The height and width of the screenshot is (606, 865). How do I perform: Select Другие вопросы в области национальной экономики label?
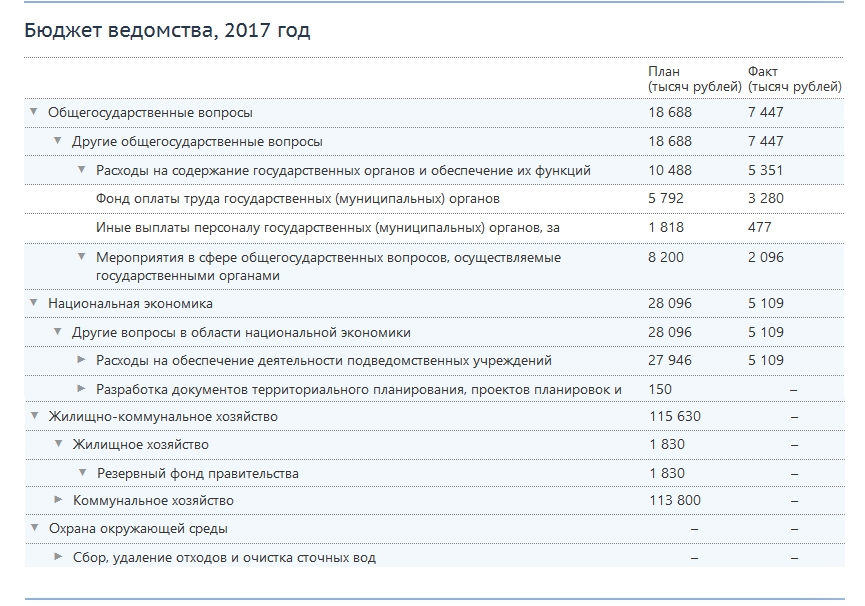pos(241,333)
